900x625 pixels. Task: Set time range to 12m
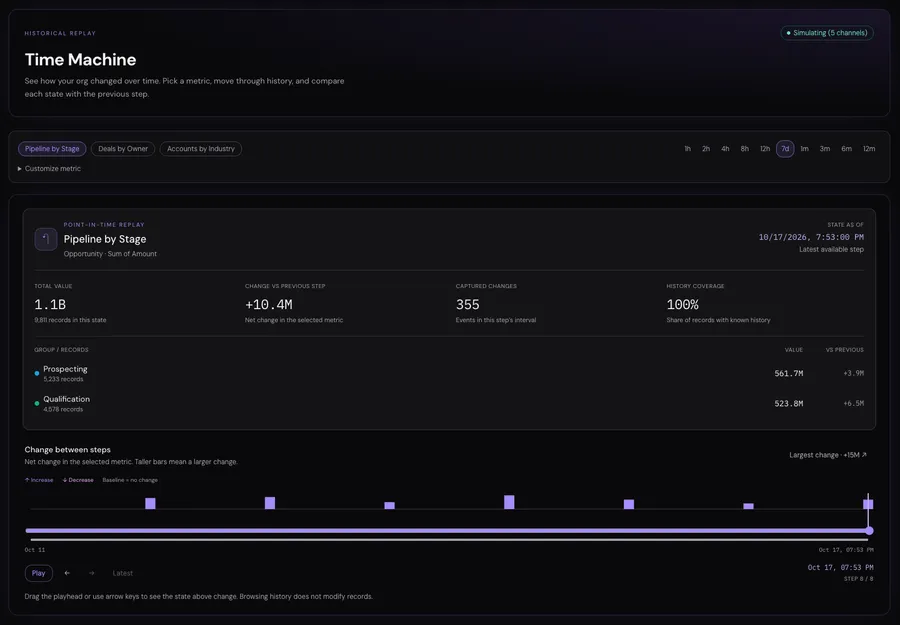click(x=869, y=149)
